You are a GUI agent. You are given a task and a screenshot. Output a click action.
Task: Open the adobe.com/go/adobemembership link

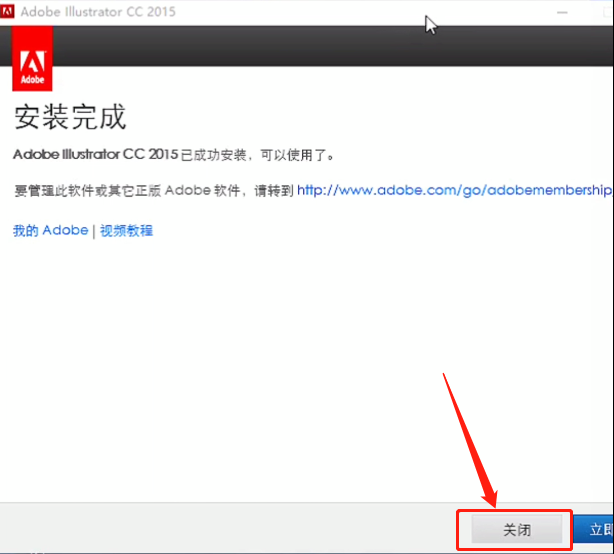(x=455, y=190)
